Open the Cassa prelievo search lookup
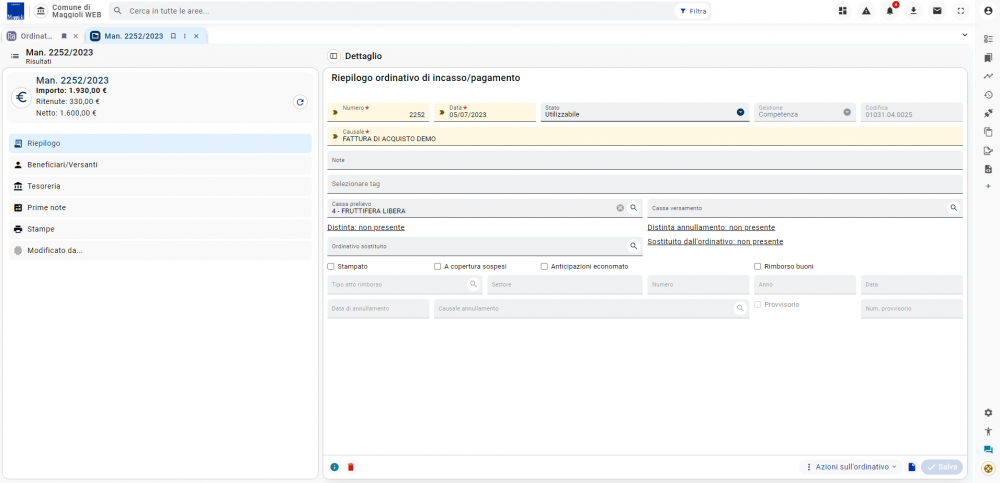Screen dimensions: 1000x483 pos(633,208)
